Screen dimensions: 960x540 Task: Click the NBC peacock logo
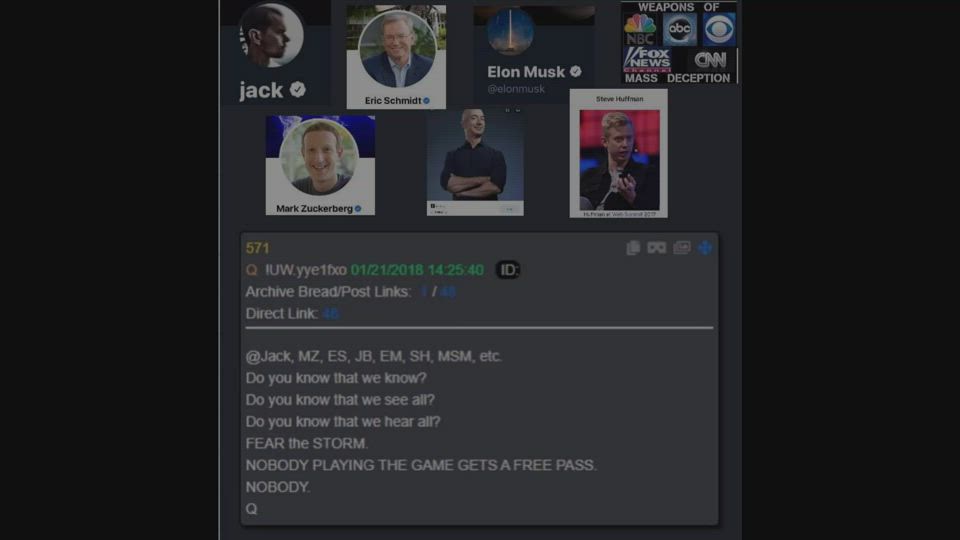(x=640, y=29)
